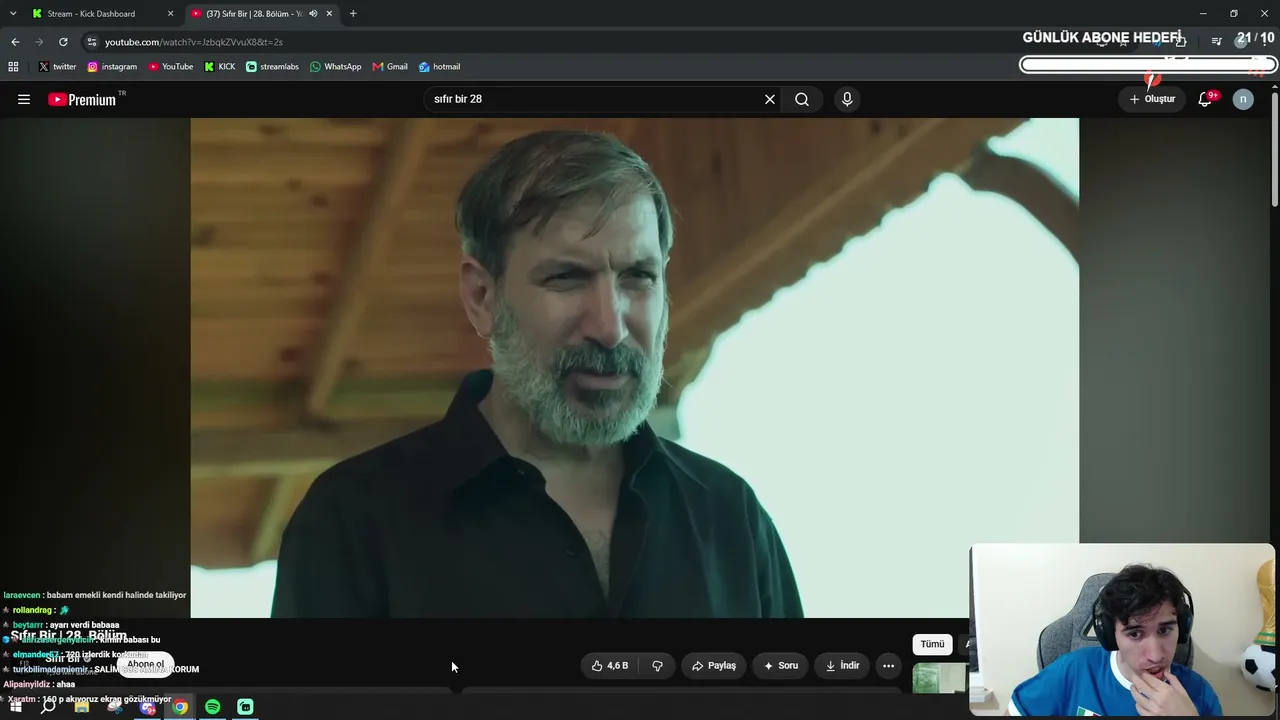
Task: Open Spotify from the taskbar
Action: point(213,707)
